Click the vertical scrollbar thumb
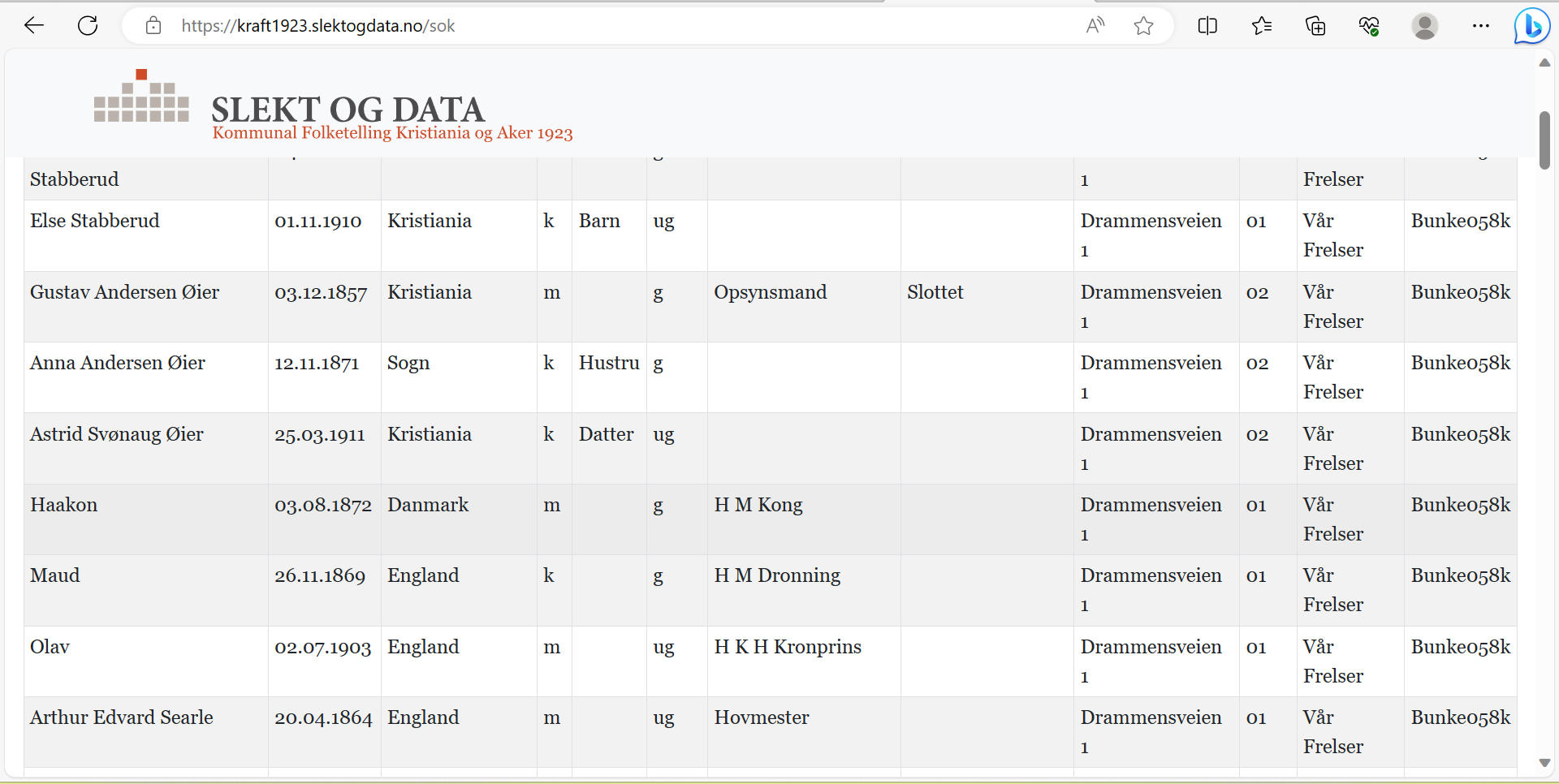Viewport: 1559px width, 784px height. pyautogui.click(x=1544, y=140)
